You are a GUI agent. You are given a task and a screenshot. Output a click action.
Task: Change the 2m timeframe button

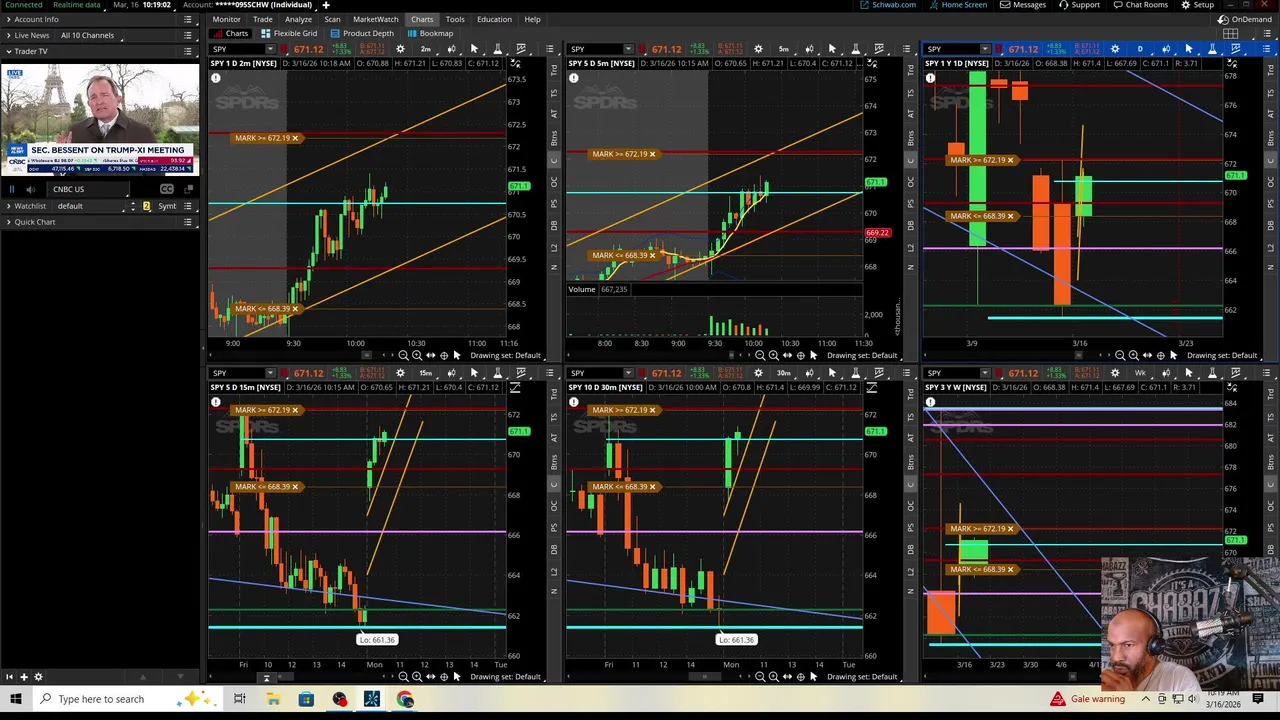tap(426, 49)
